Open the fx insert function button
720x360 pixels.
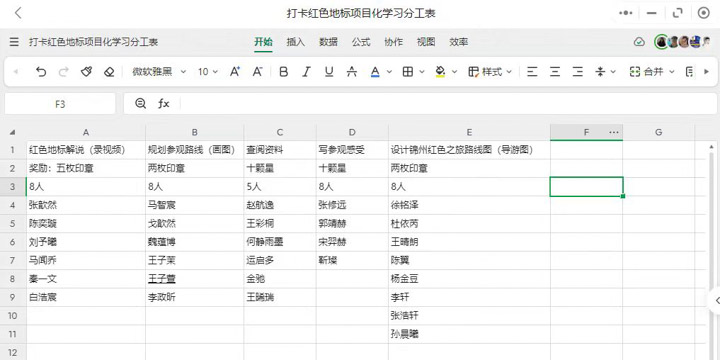[x=164, y=104]
